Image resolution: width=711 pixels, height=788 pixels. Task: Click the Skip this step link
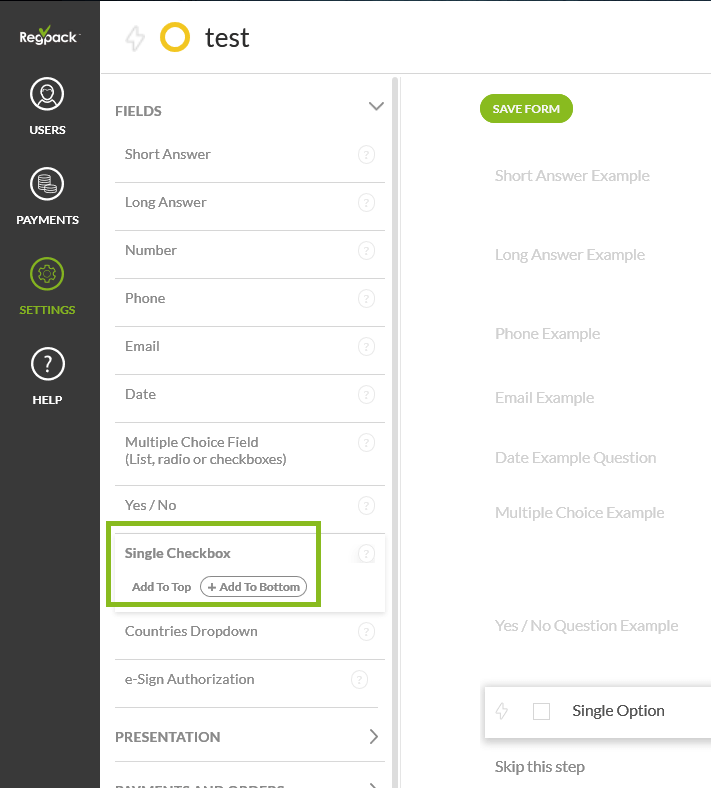point(540,767)
